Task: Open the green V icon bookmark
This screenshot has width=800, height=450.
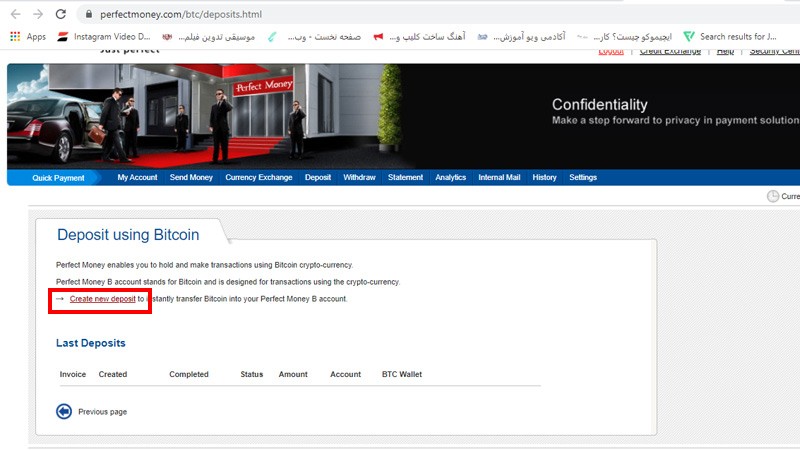Action: (x=689, y=37)
